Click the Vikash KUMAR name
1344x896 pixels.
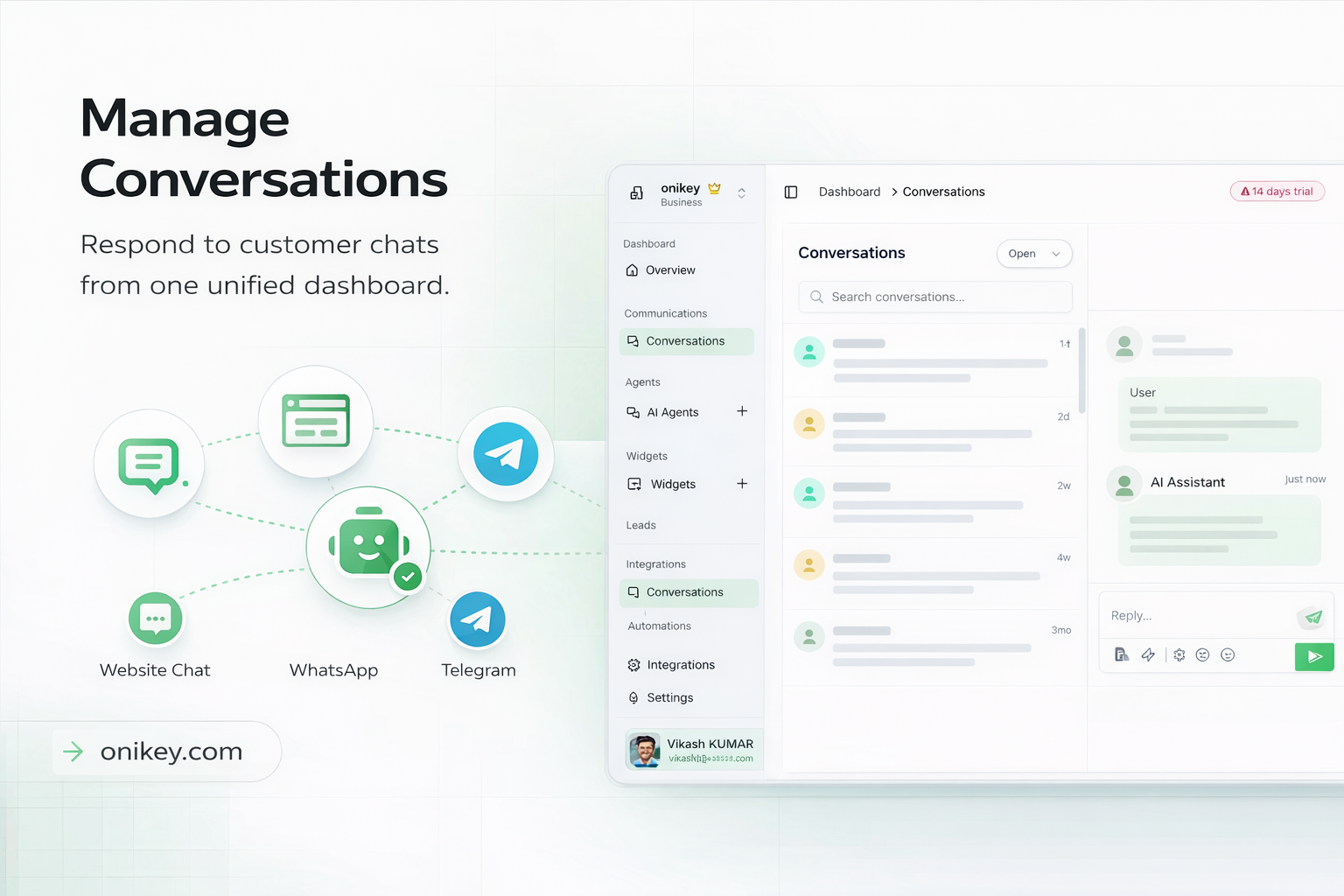710,744
